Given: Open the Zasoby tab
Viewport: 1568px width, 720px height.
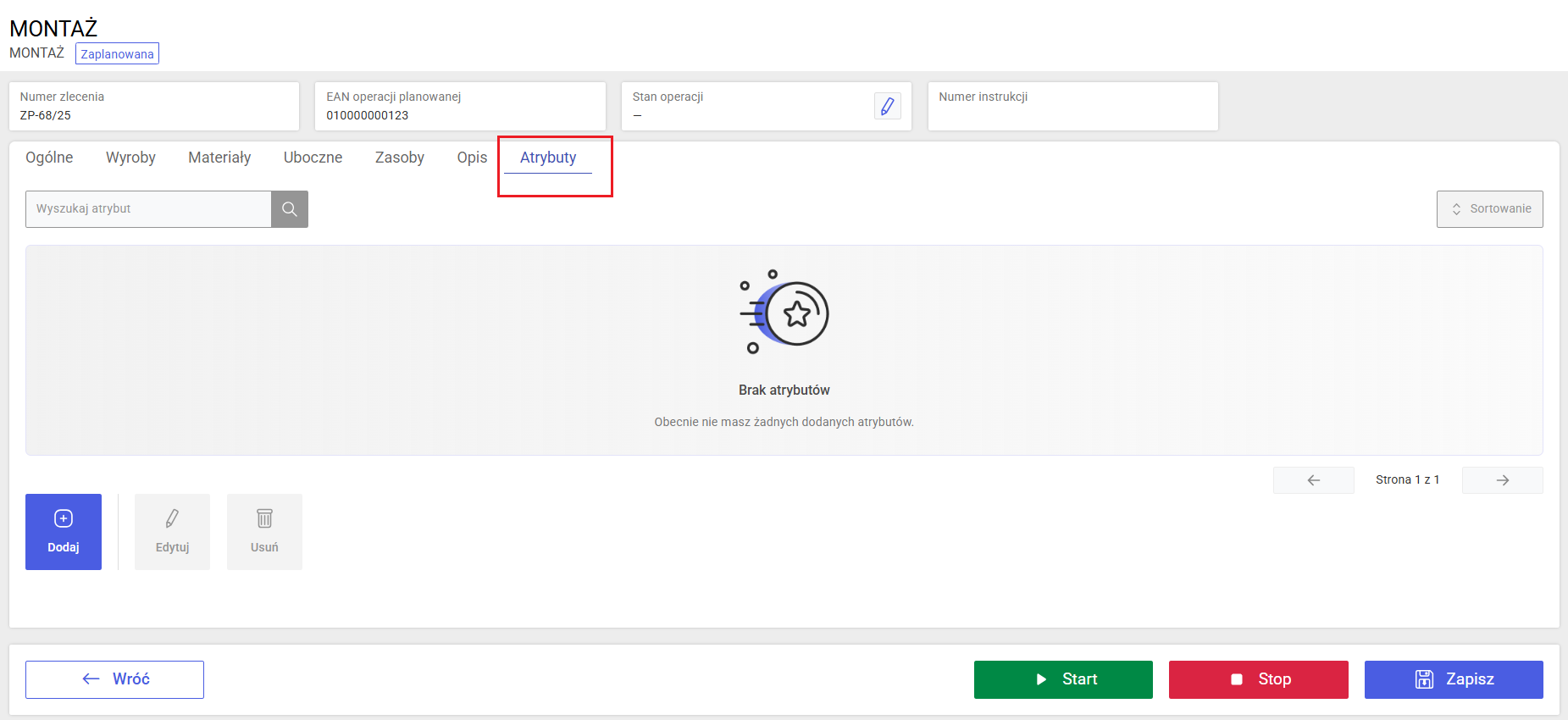Looking at the screenshot, I should point(400,158).
